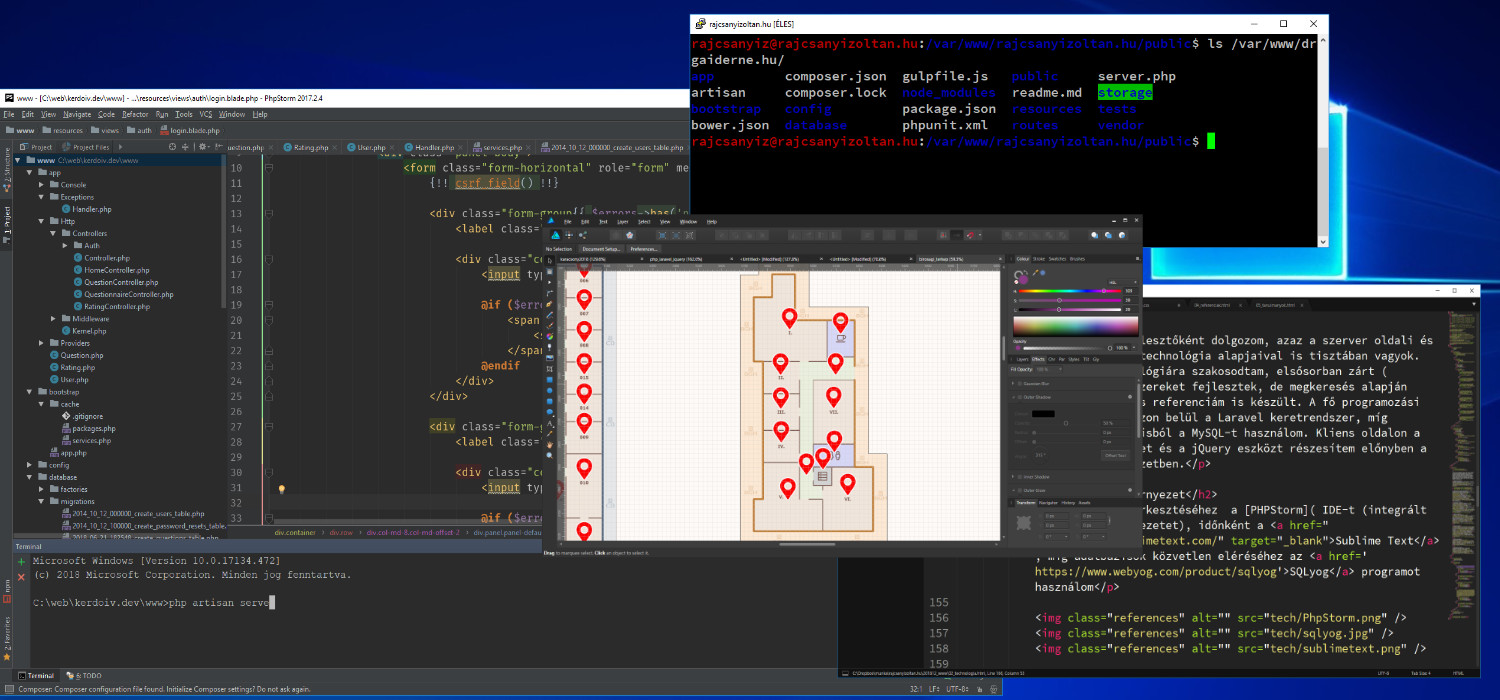Collapse the bootstrap folder

click(30, 392)
